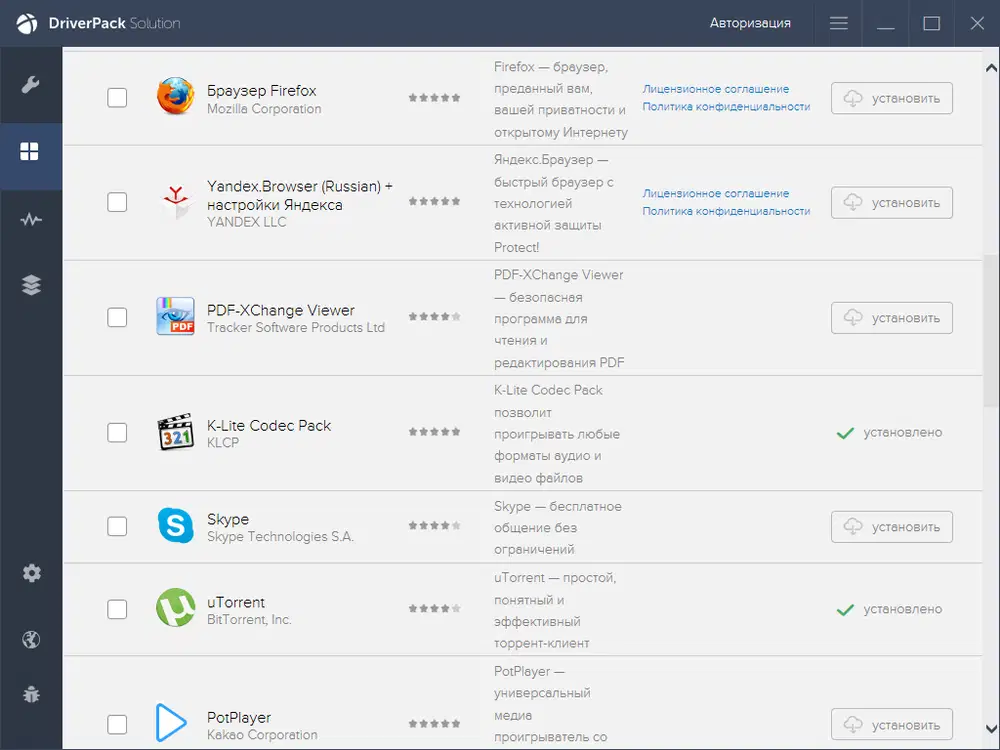Tick the checkbox for K-Lite Codec Pack
This screenshot has height=750, width=1000.
point(117,432)
